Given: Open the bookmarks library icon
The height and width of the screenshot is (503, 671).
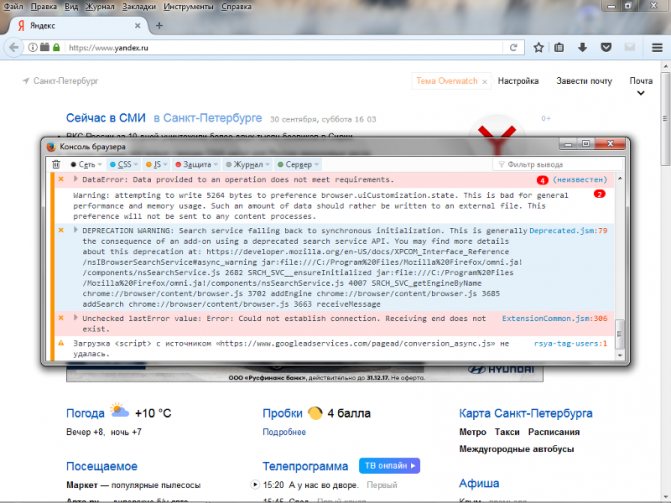Looking at the screenshot, I should click(559, 48).
